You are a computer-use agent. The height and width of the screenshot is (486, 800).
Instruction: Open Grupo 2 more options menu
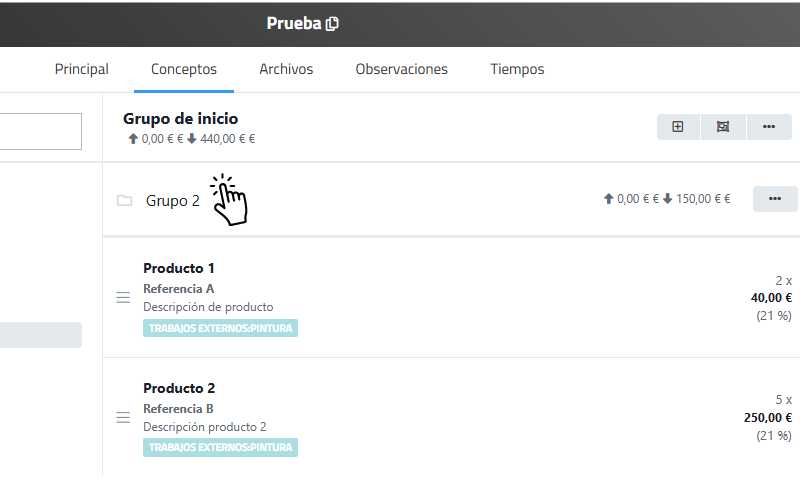[775, 199]
